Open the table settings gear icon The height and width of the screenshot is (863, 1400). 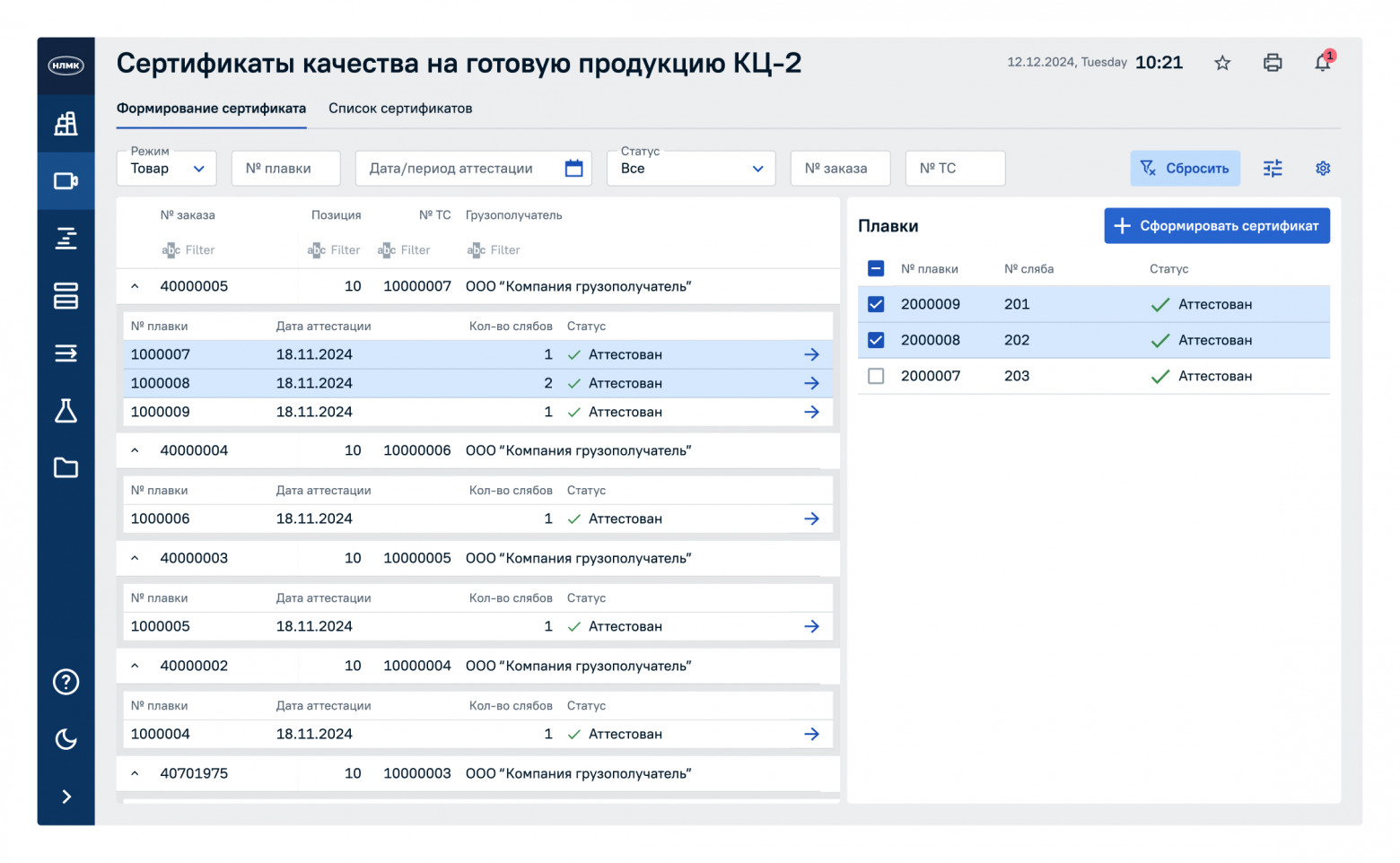[x=1323, y=169]
